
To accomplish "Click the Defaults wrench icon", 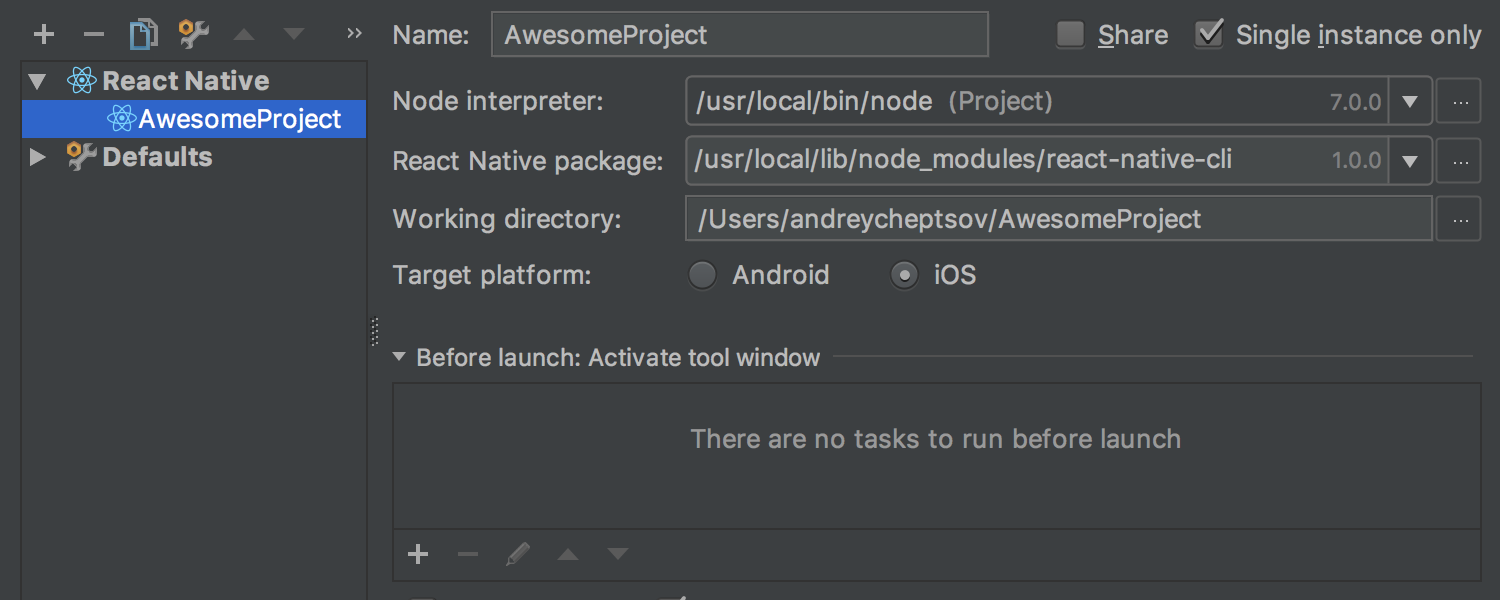I will [x=82, y=157].
